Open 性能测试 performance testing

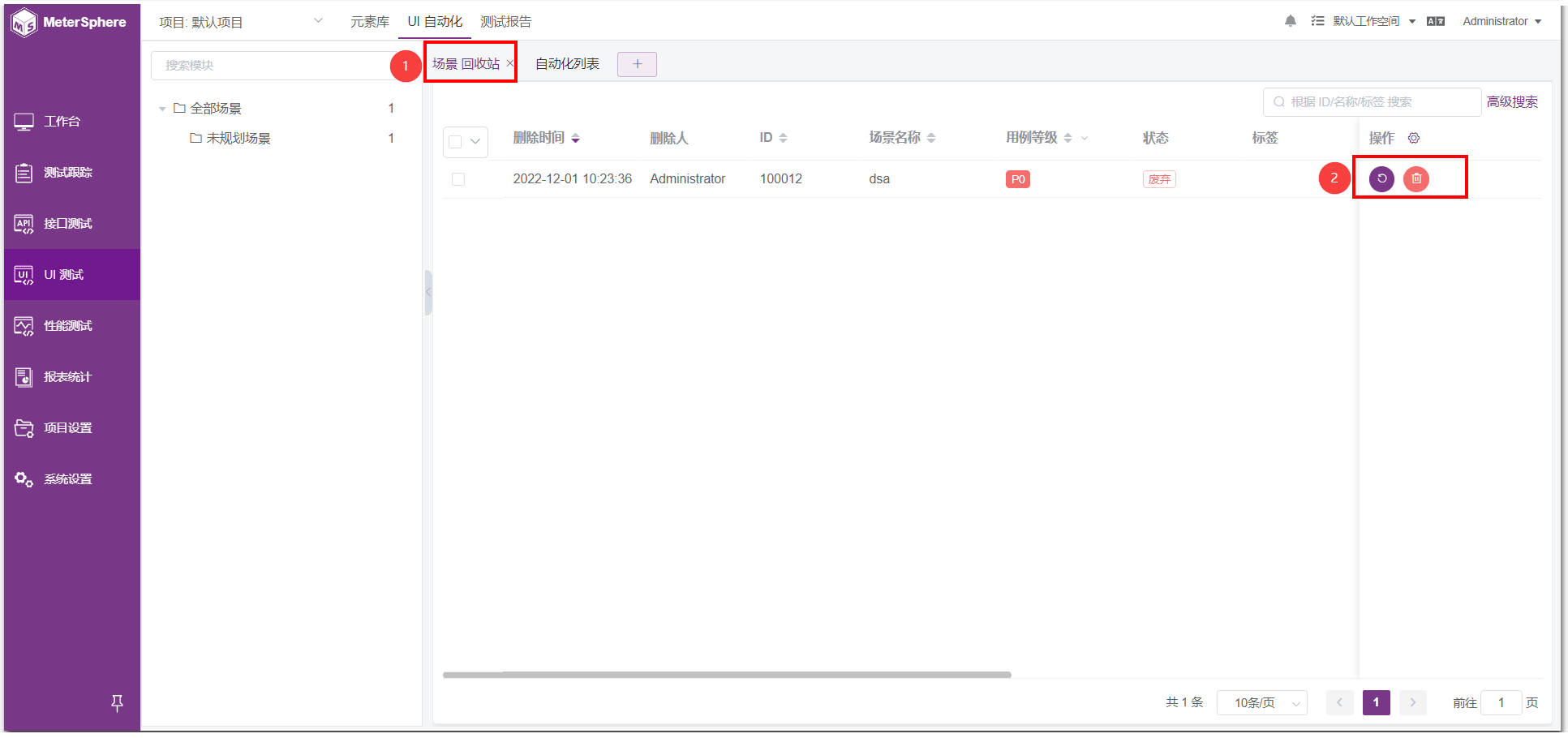[x=71, y=326]
